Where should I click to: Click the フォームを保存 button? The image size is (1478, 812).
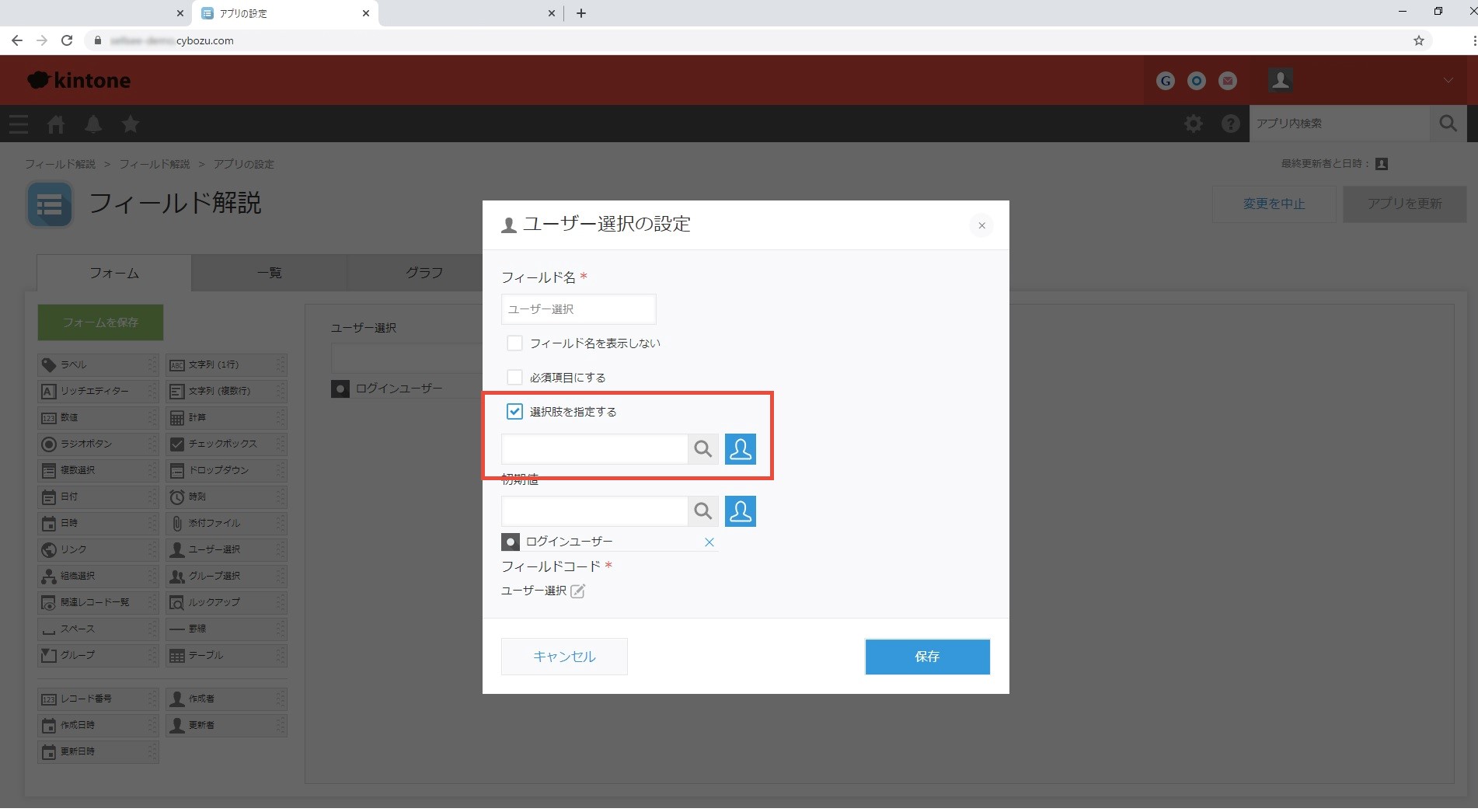click(100, 322)
